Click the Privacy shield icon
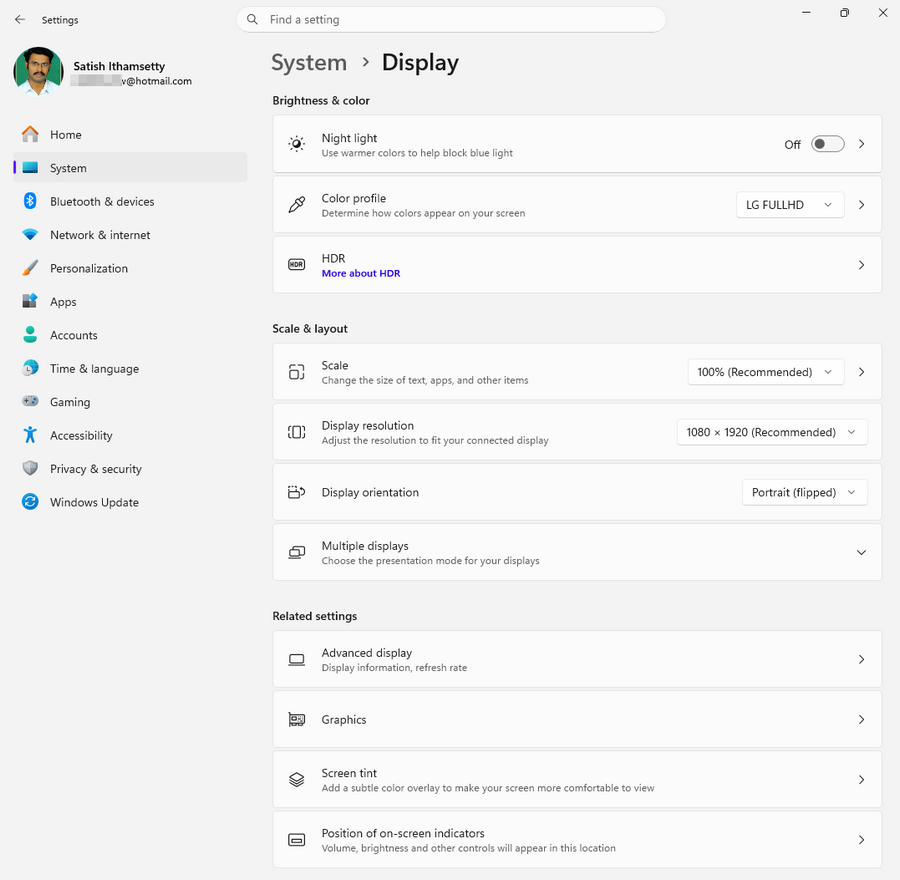 point(30,468)
